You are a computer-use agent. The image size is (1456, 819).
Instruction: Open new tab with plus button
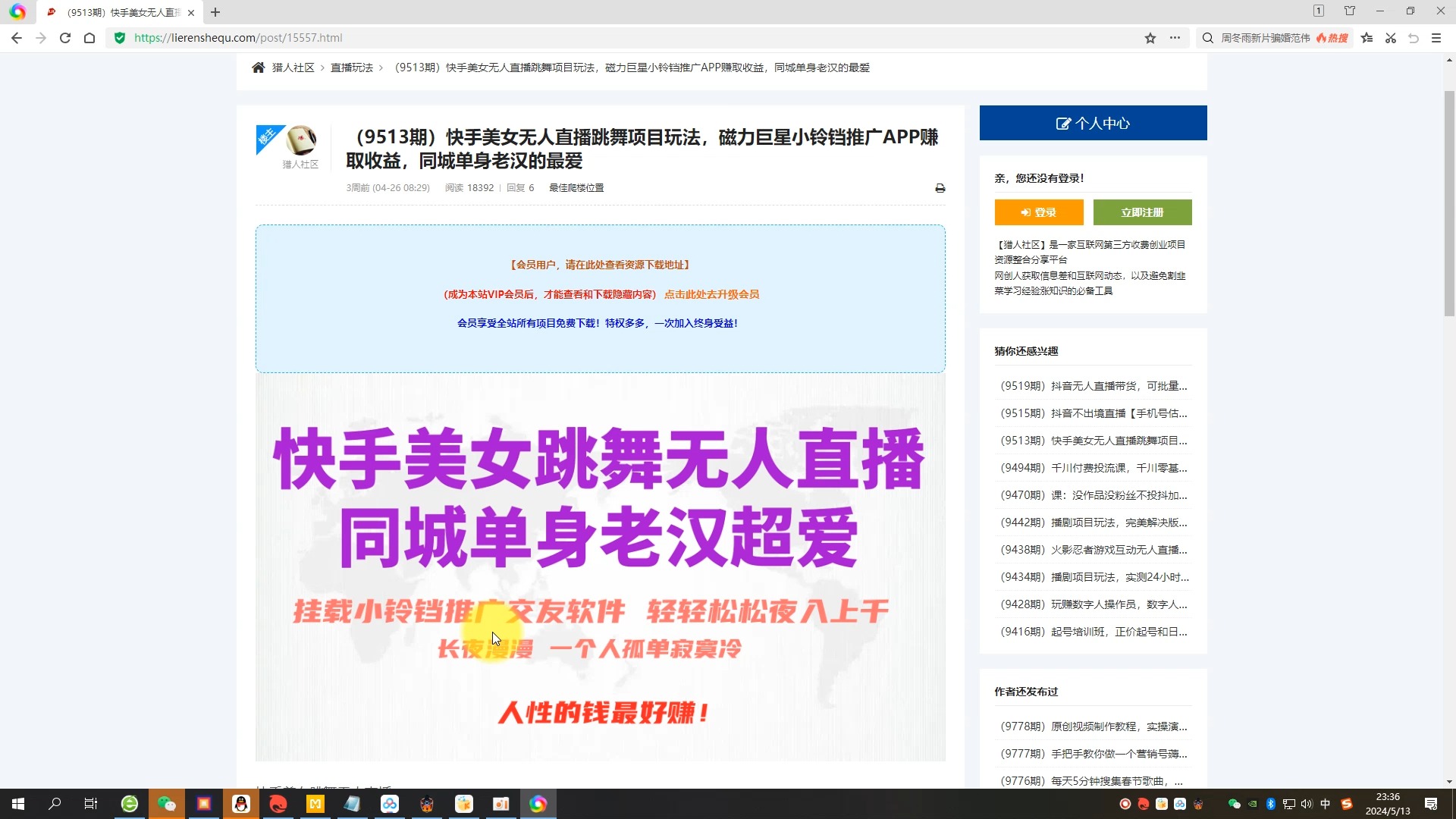[215, 12]
